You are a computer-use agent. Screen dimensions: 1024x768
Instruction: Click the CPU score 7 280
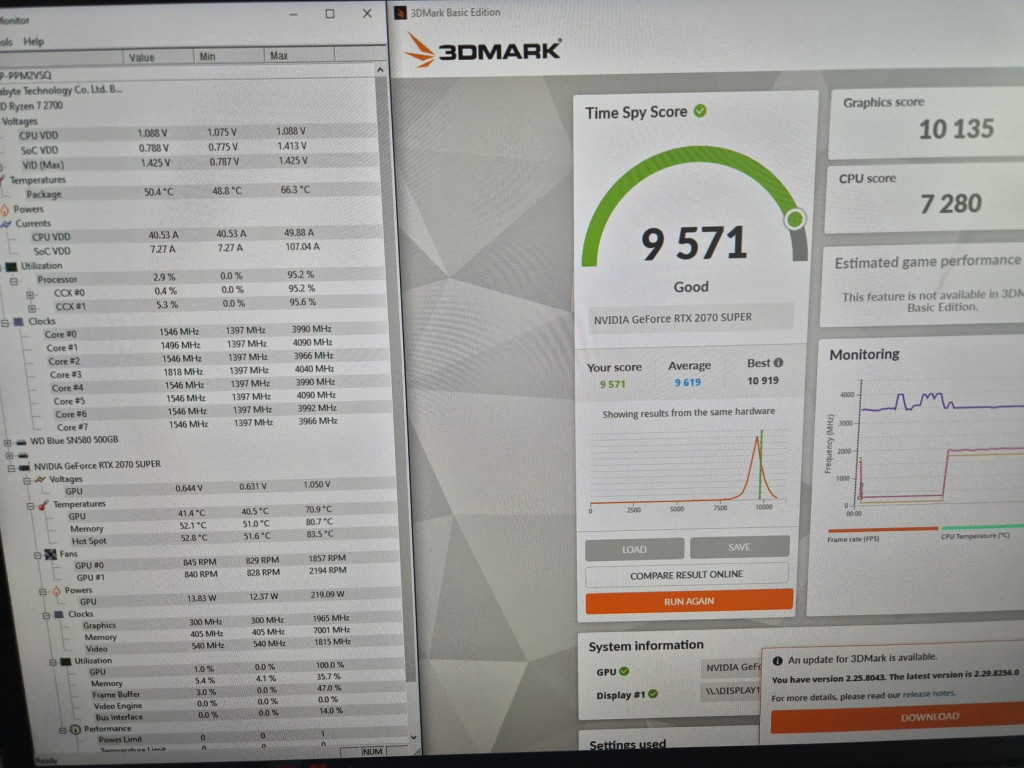(x=951, y=204)
